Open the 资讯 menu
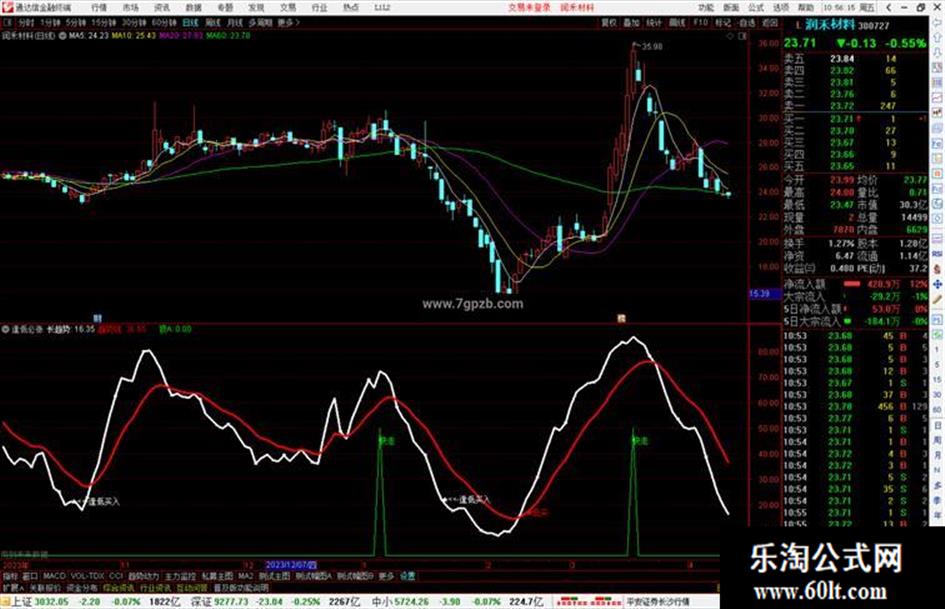 point(162,7)
